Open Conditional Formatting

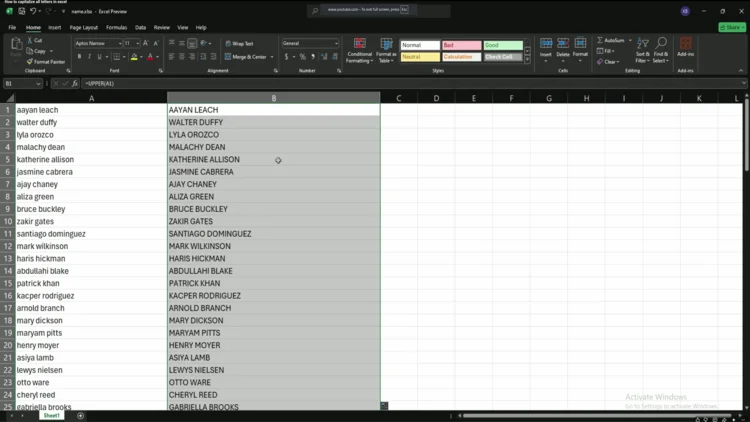[x=360, y=50]
